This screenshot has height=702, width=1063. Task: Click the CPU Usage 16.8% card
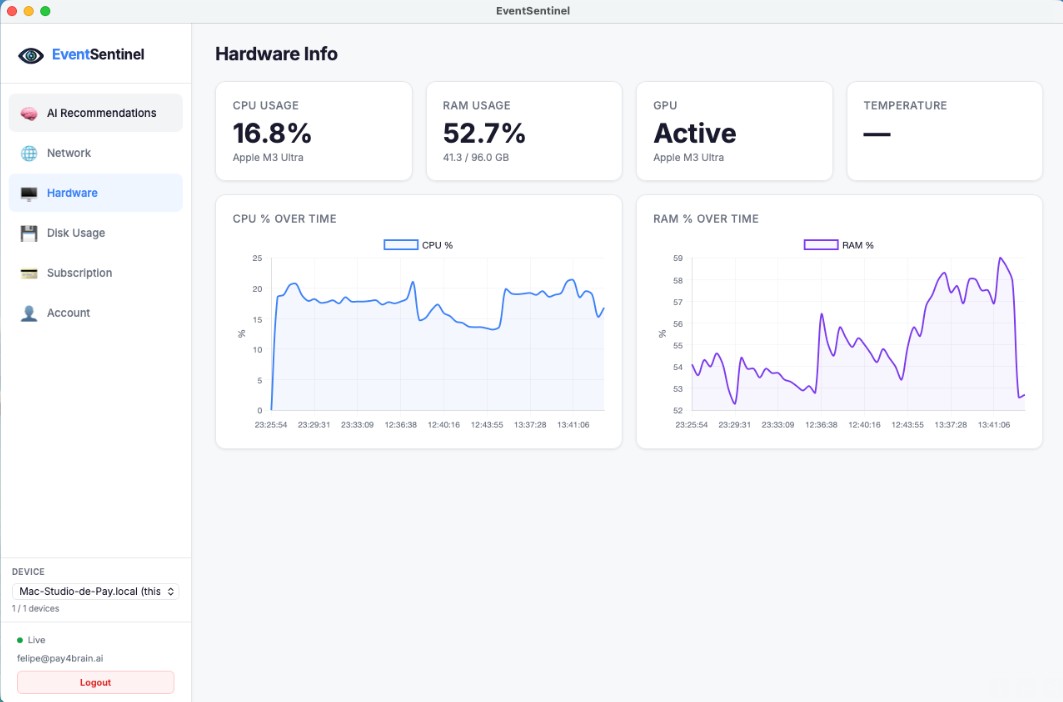click(x=314, y=132)
